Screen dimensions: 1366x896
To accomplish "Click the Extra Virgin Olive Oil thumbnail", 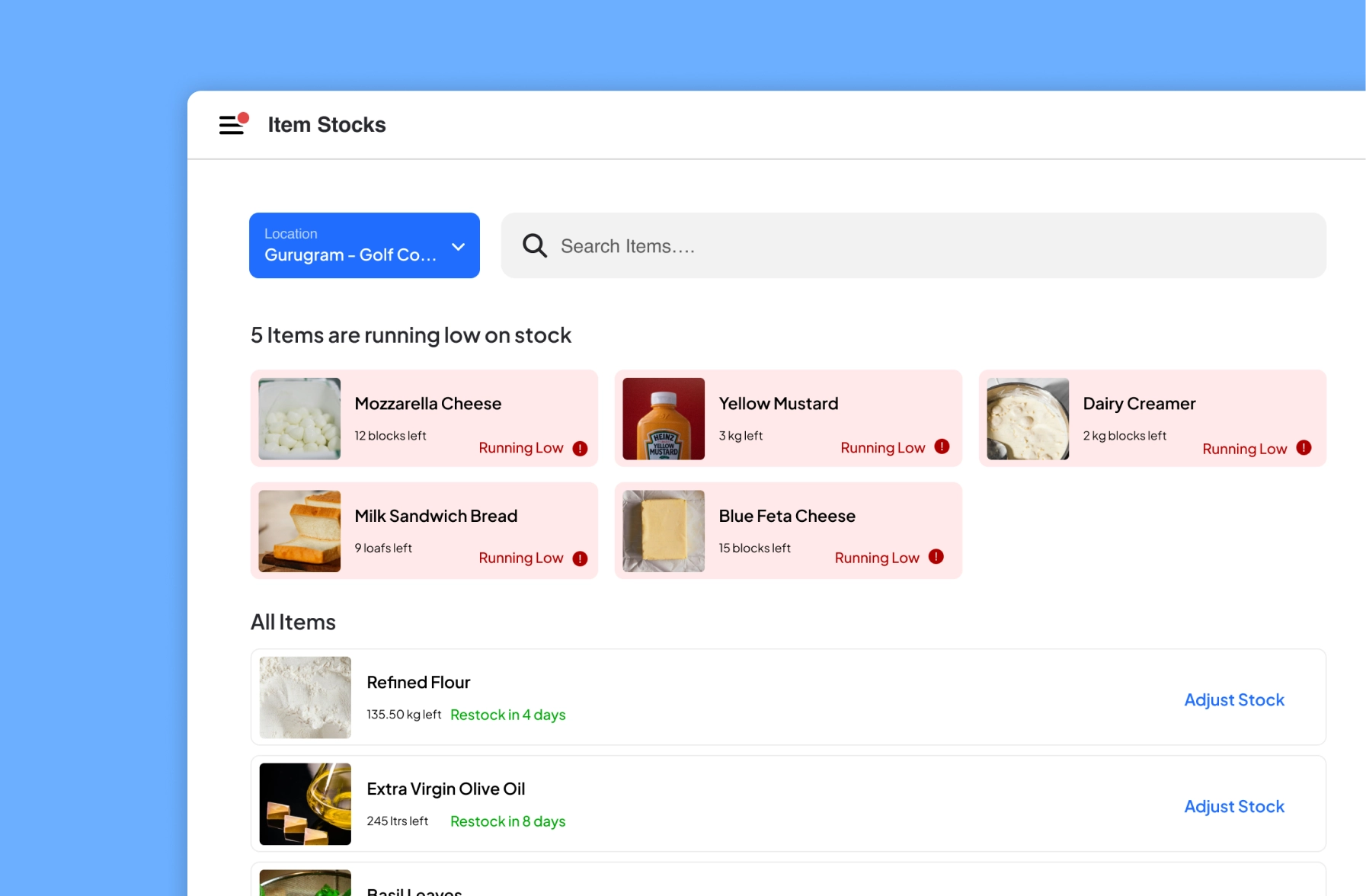I will pos(305,804).
